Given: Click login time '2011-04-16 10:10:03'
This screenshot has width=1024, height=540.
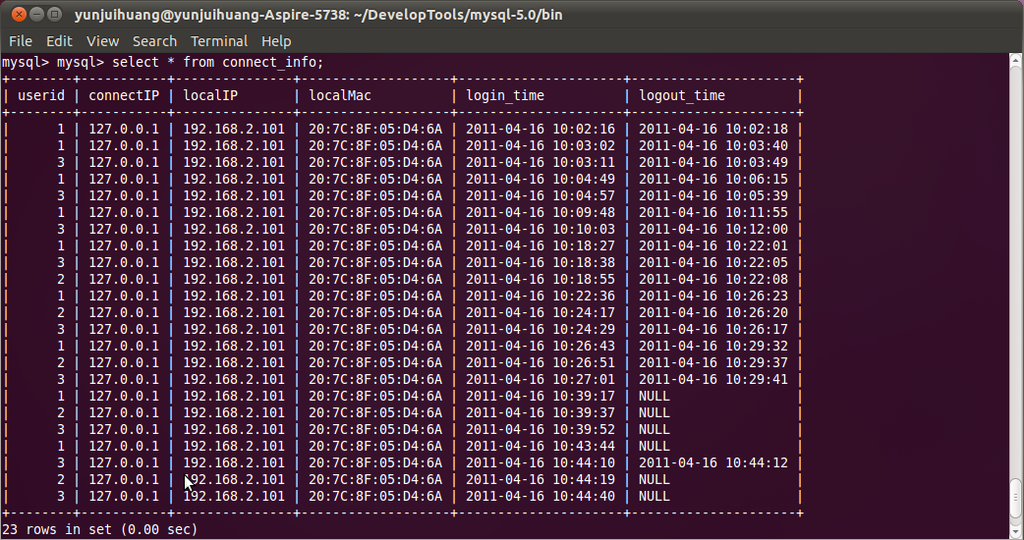Looking at the screenshot, I should click(540, 229).
